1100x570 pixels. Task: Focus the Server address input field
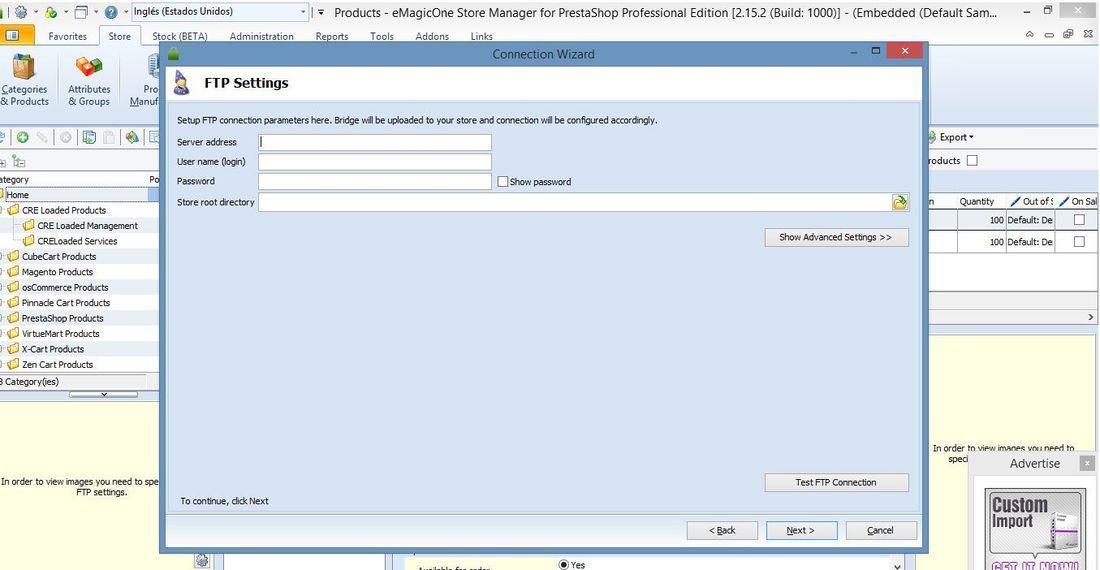pos(375,142)
